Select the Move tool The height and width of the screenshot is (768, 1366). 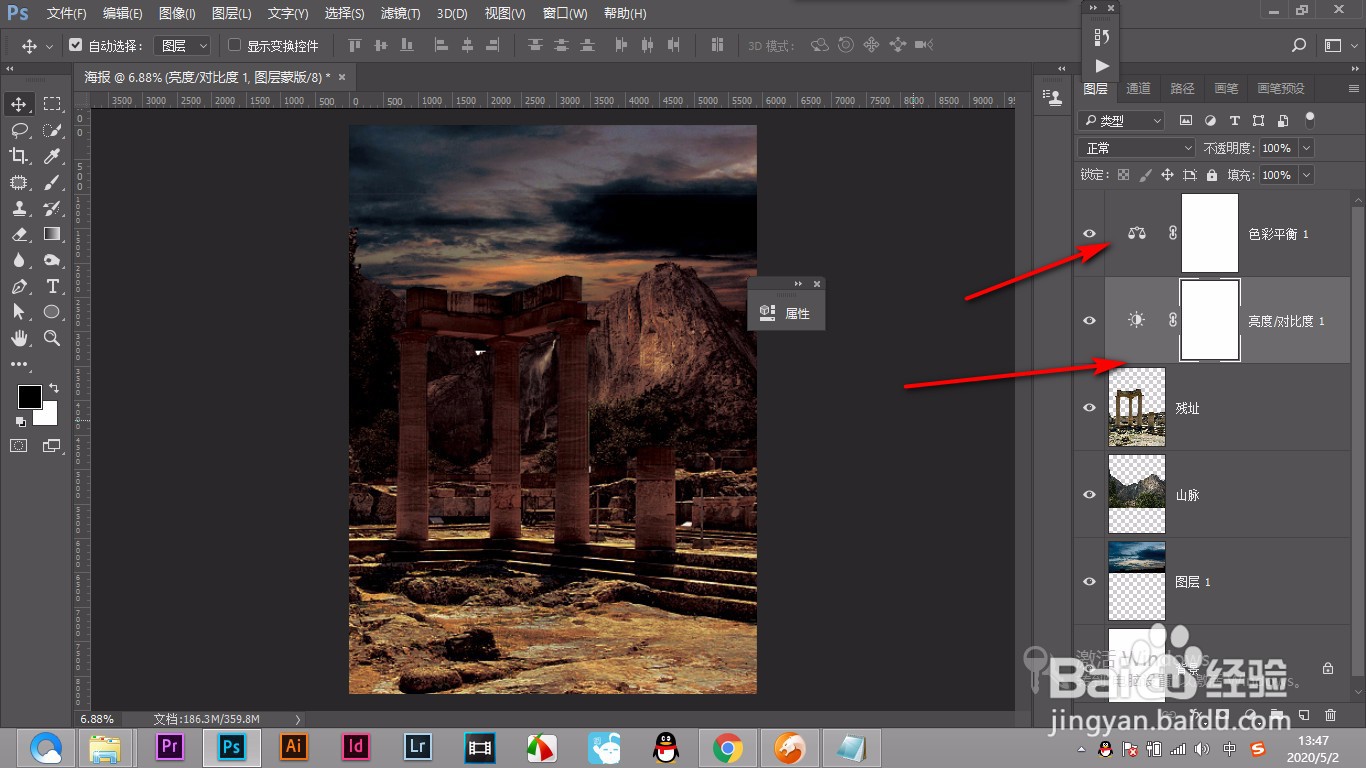[x=19, y=104]
